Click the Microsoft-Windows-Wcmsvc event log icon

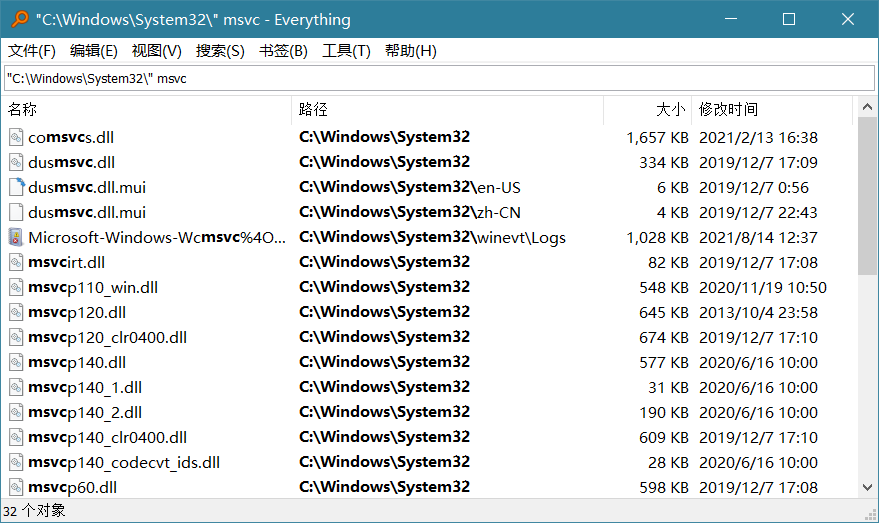(16, 238)
